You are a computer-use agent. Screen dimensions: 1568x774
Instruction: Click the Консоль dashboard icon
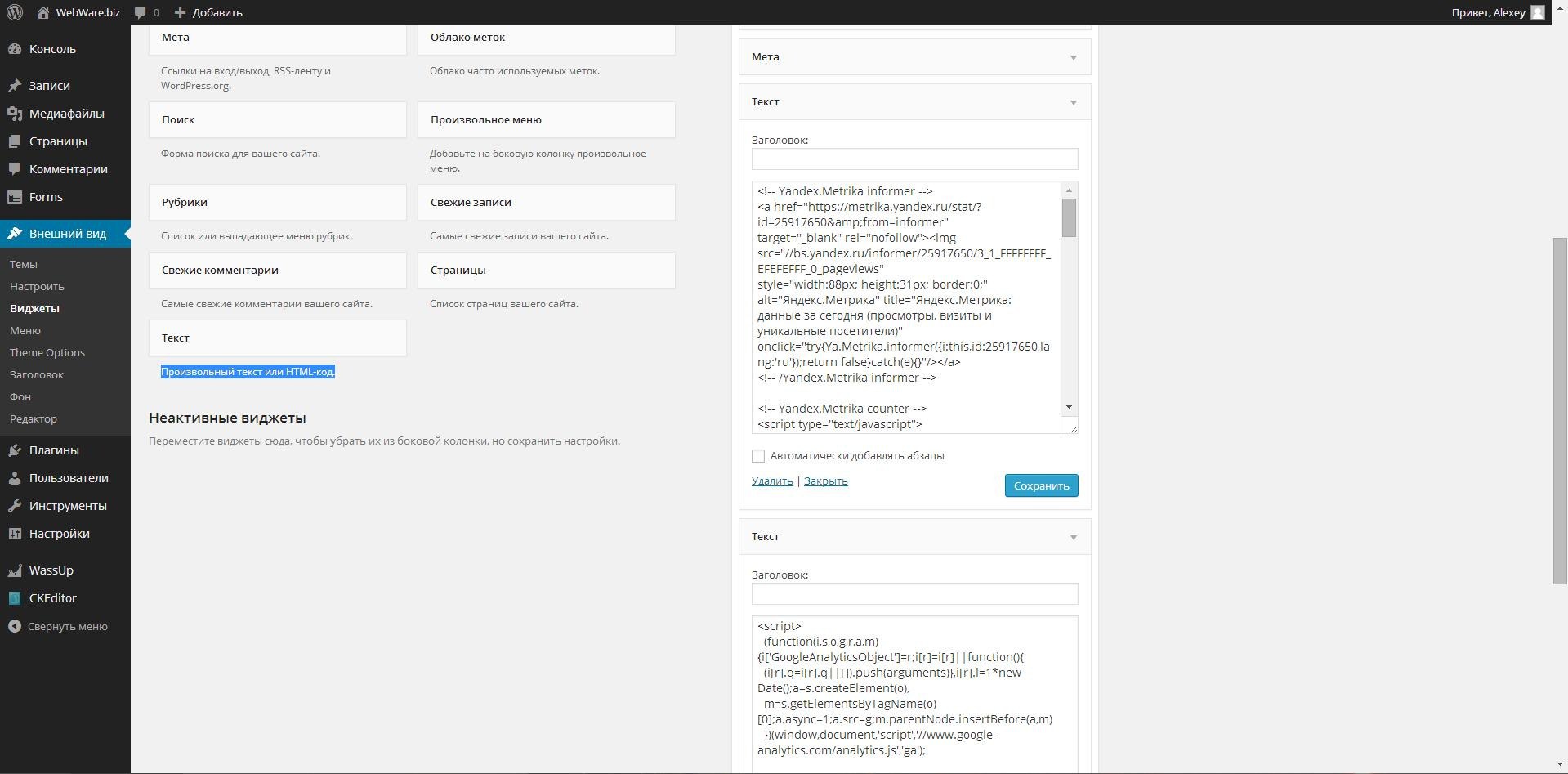tap(15, 49)
